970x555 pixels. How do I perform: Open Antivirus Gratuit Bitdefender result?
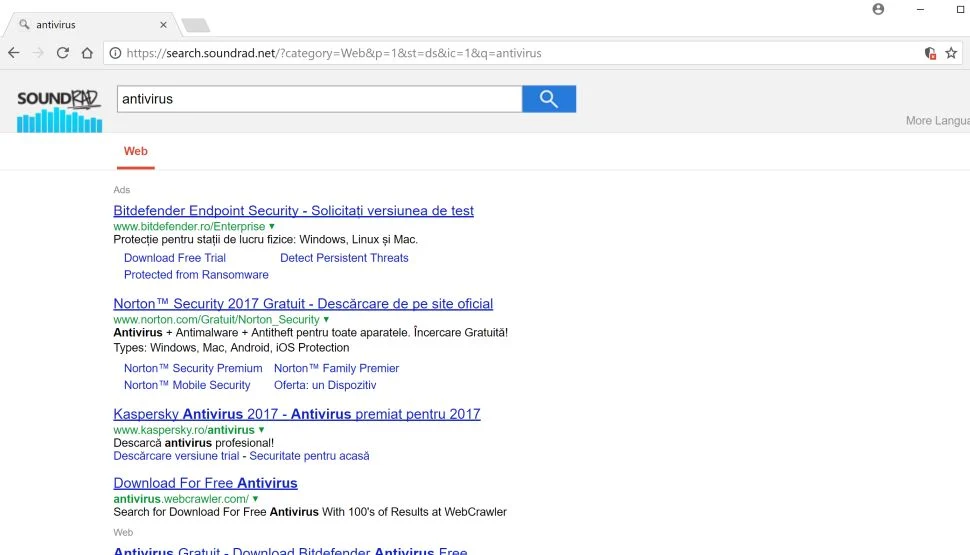pos(290,551)
